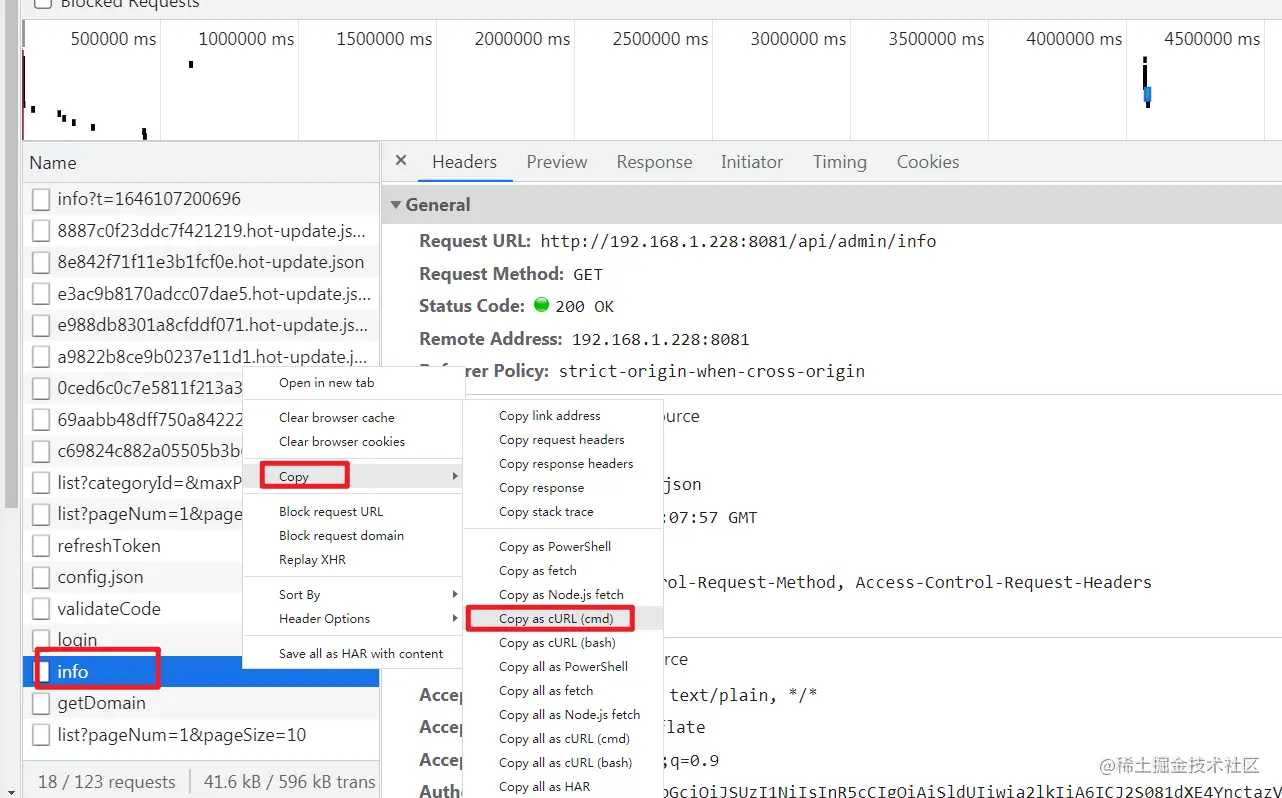Image resolution: width=1282 pixels, height=798 pixels.
Task: Select the e988db8301a8cfddf071.hot-update request
Action: pos(201,325)
